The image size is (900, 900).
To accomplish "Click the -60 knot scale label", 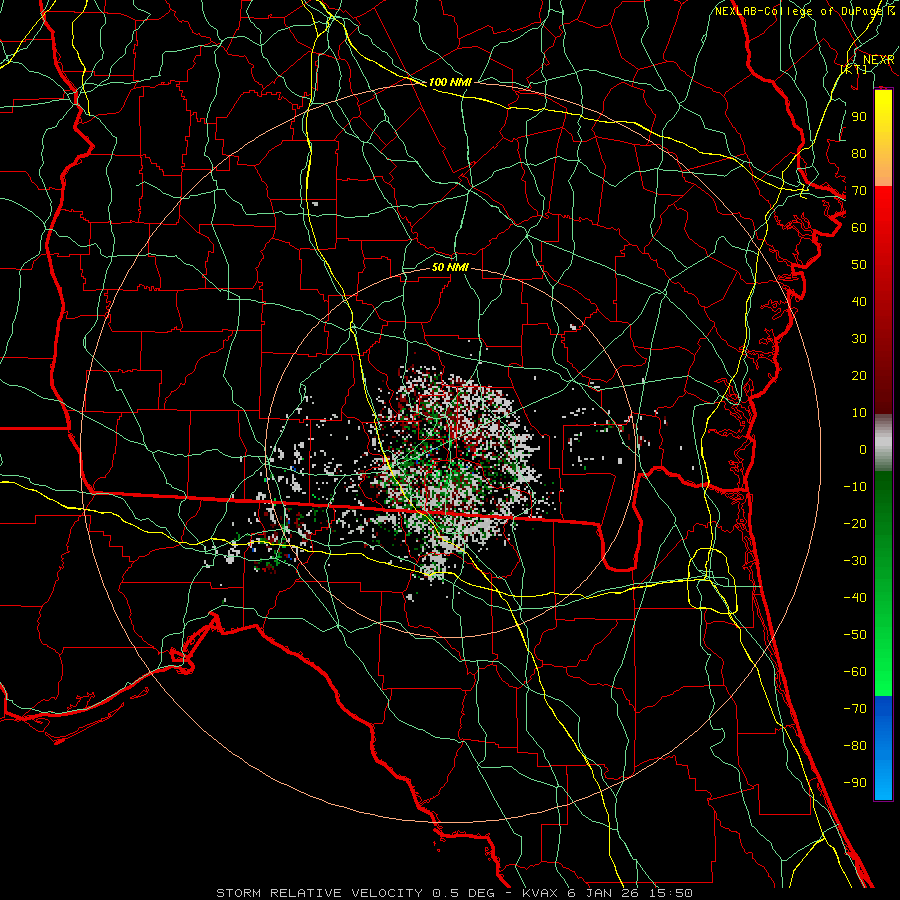I will [855, 672].
